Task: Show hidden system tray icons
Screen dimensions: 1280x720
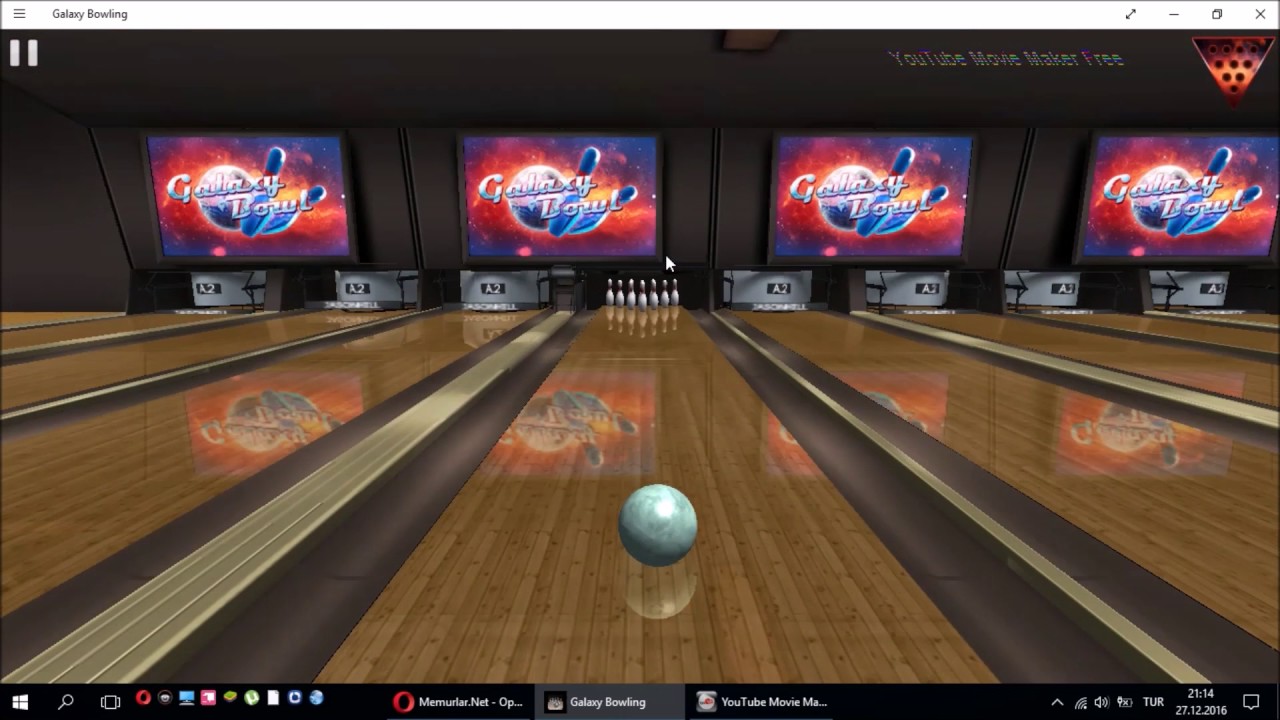Action: coord(1057,702)
